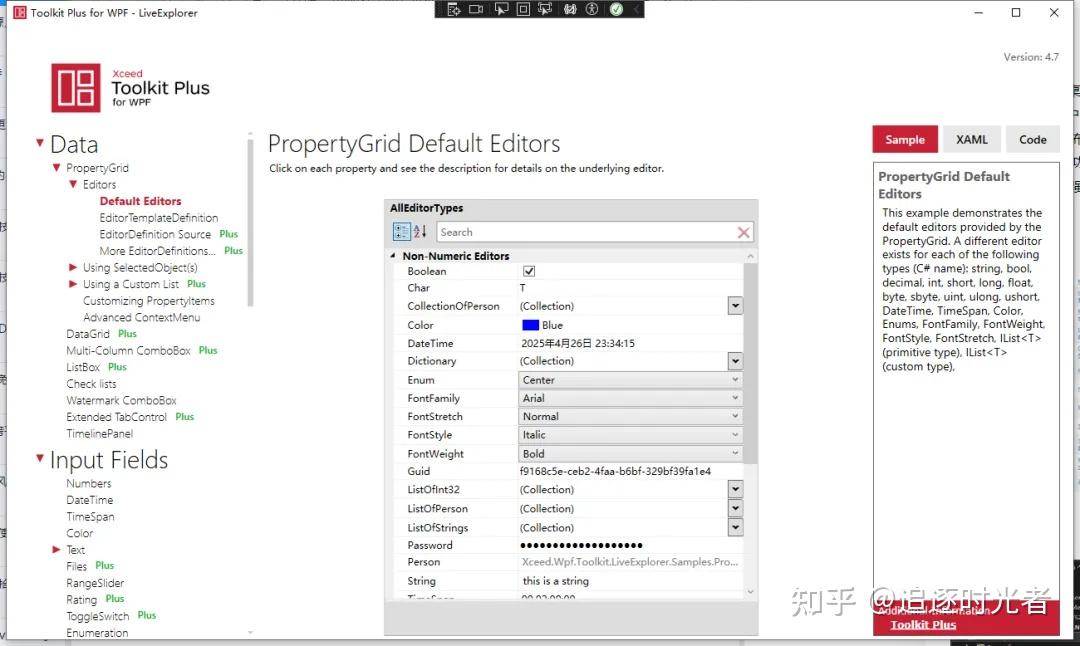Click the Sample tab button
This screenshot has width=1080, height=646.
(x=904, y=139)
